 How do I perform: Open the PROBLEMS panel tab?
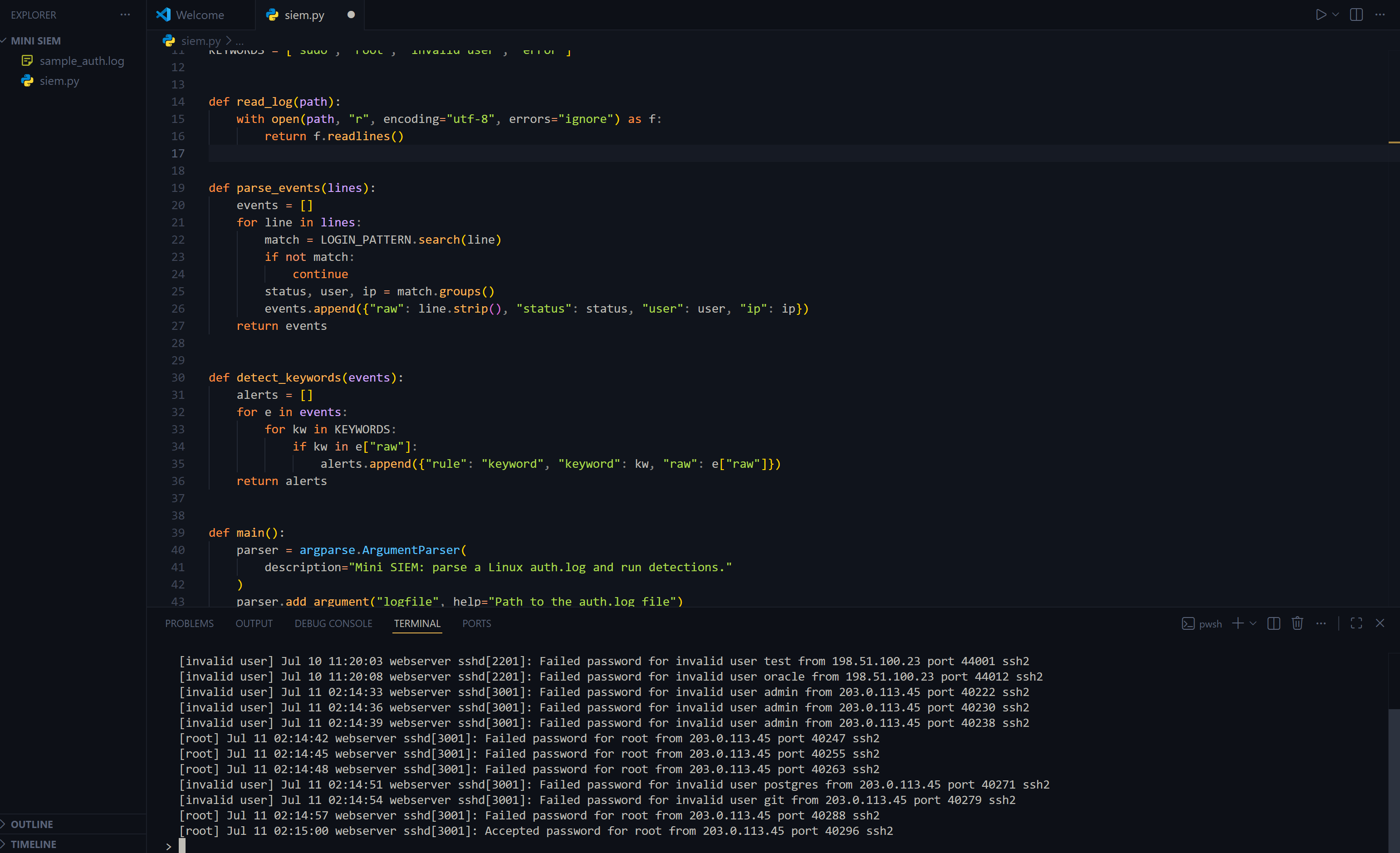click(x=189, y=623)
